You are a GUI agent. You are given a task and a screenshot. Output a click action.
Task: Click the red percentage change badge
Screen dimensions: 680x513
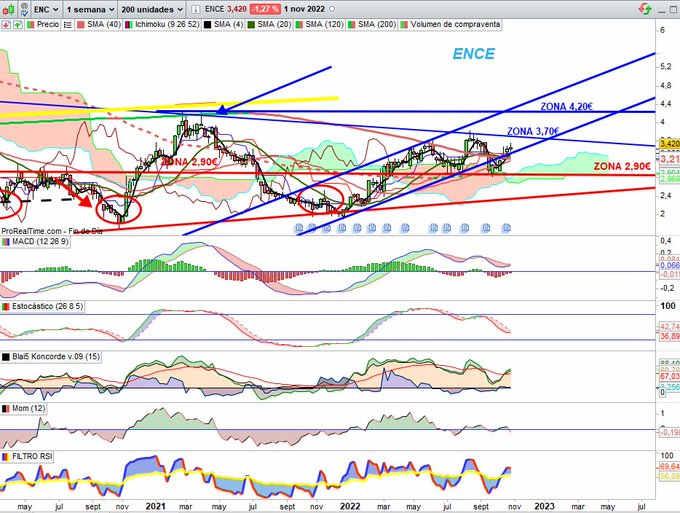(265, 9)
